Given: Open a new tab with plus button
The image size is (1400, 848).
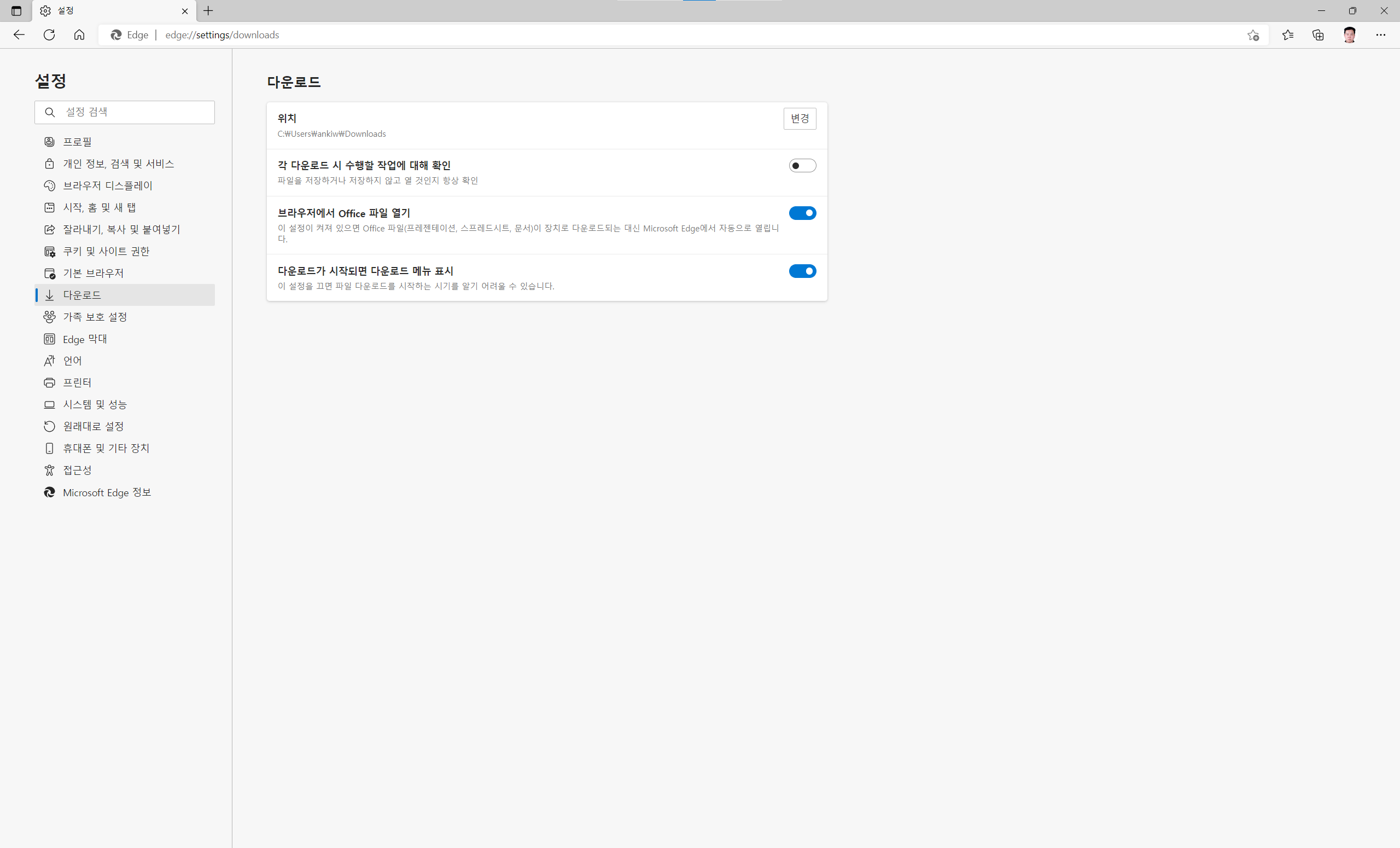Looking at the screenshot, I should (x=208, y=11).
